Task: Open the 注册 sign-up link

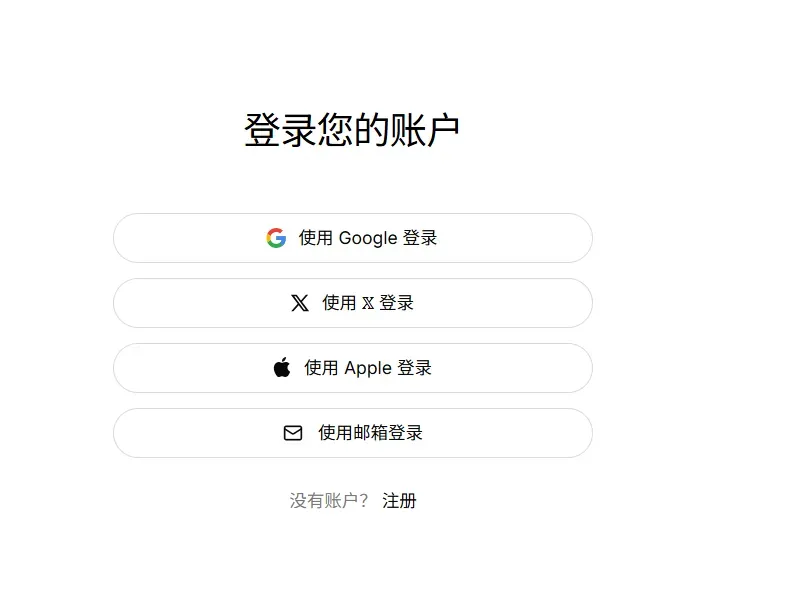Action: coord(399,500)
